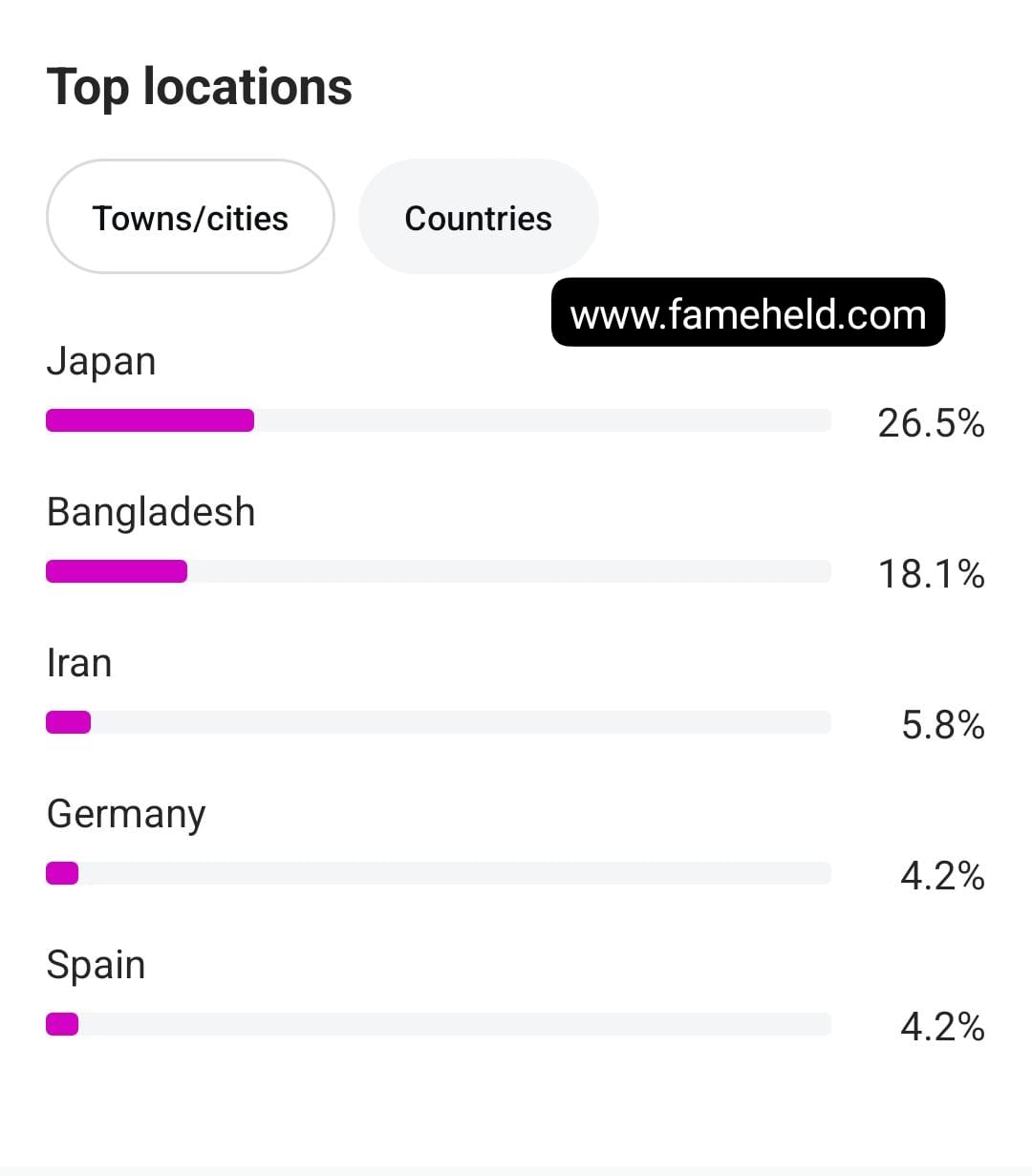This screenshot has height=1176, width=1032.
Task: Select the Germany country label
Action: [126, 815]
